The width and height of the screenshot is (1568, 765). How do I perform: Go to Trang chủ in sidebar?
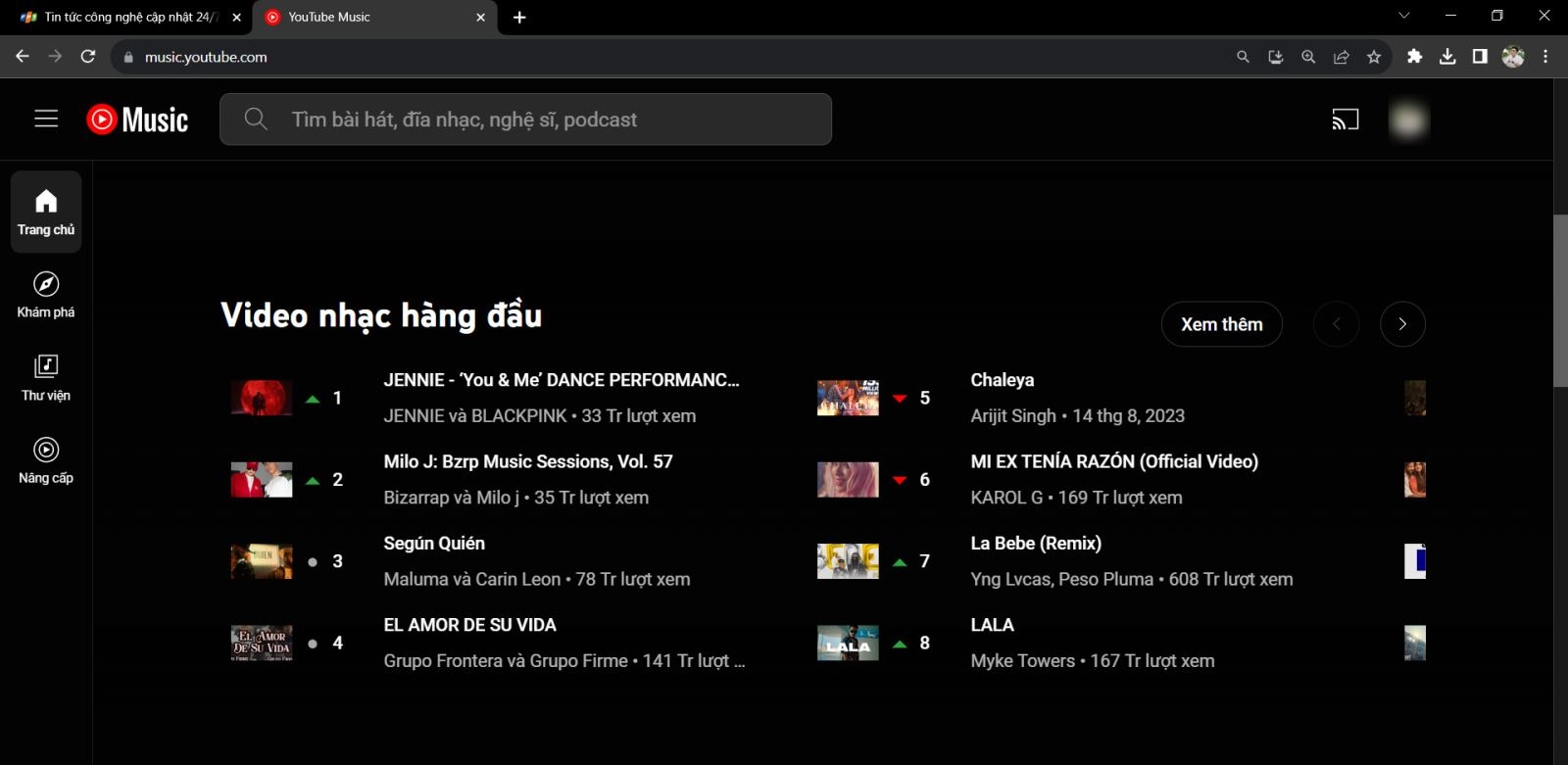tap(46, 212)
